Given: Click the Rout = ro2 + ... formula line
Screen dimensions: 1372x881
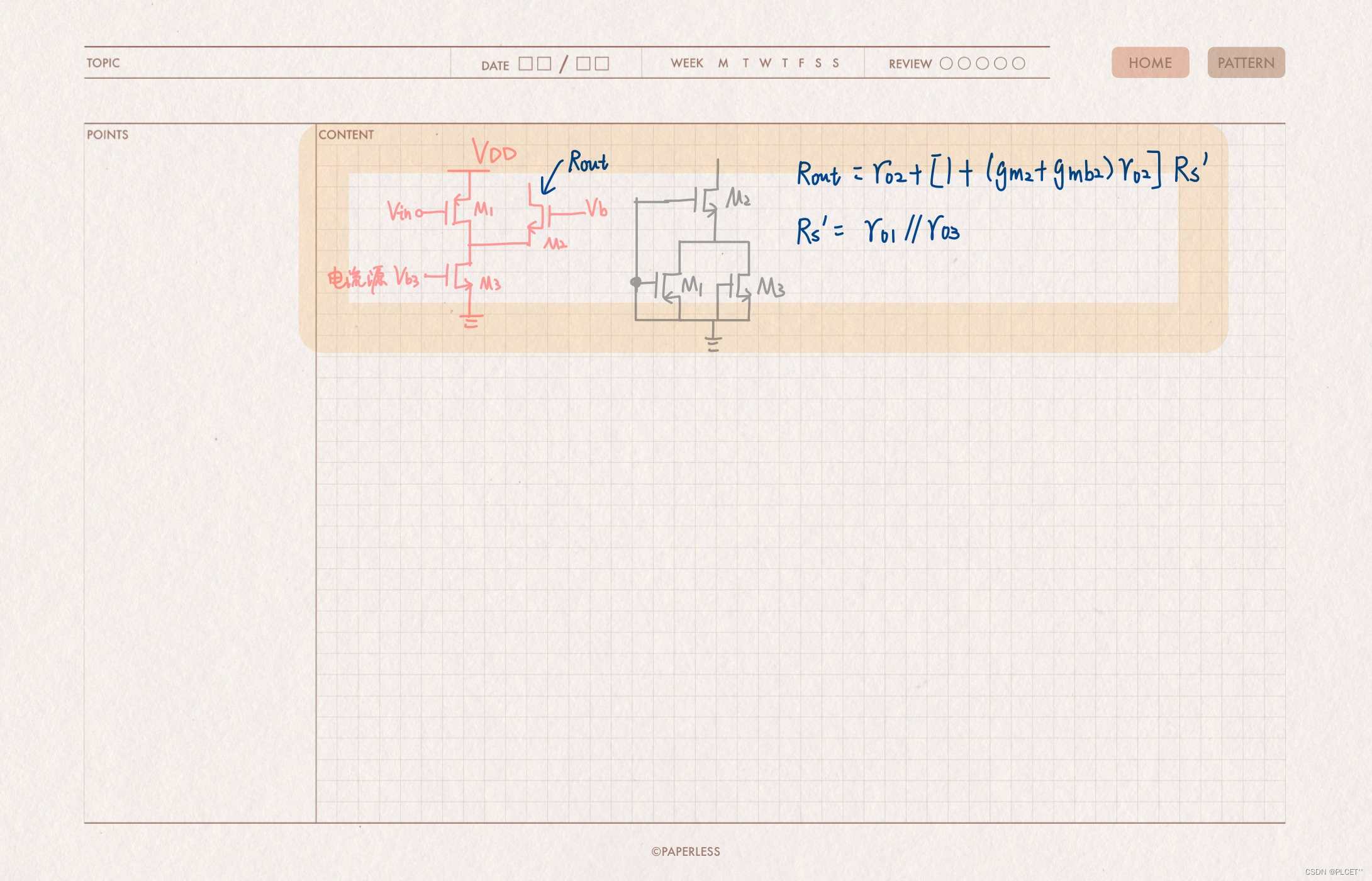Looking at the screenshot, I should (1003, 171).
